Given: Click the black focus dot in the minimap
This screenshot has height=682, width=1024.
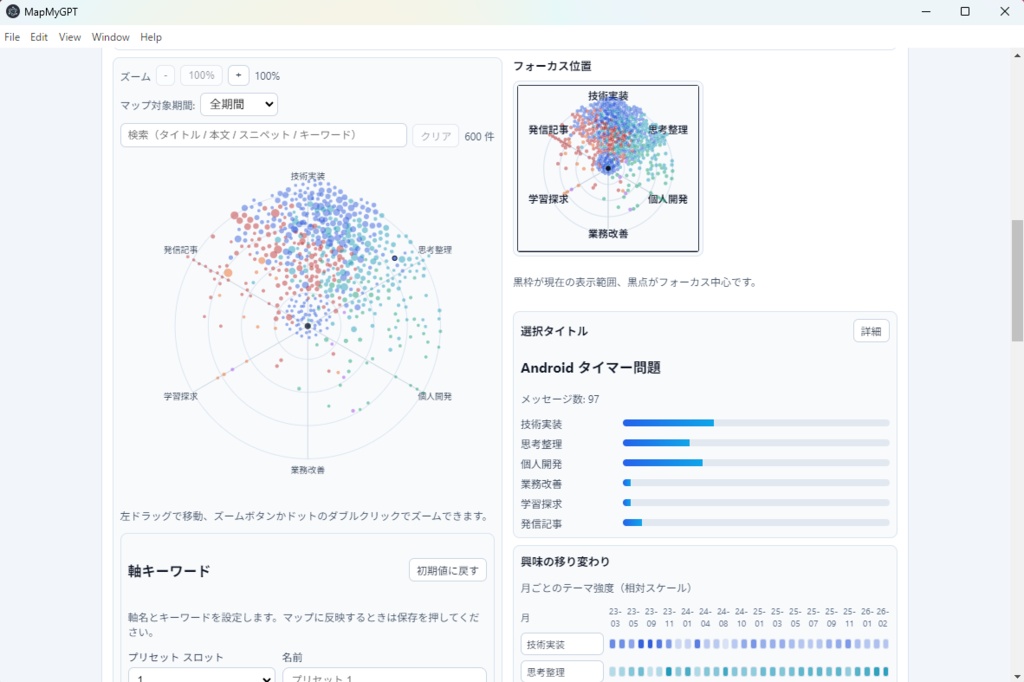Looking at the screenshot, I should (607, 168).
